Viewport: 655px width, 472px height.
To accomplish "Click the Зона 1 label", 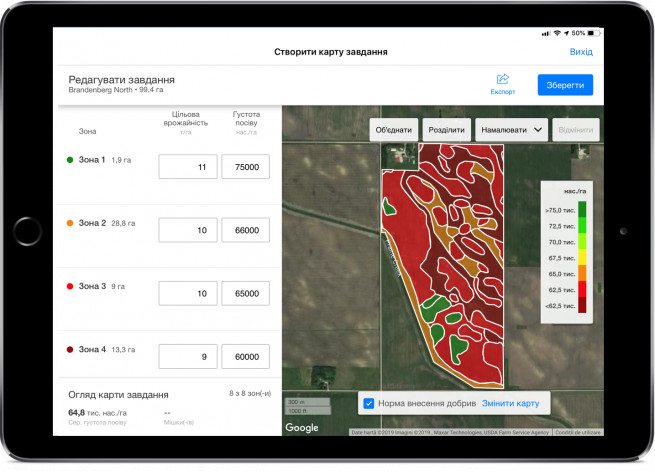I will coord(92,160).
